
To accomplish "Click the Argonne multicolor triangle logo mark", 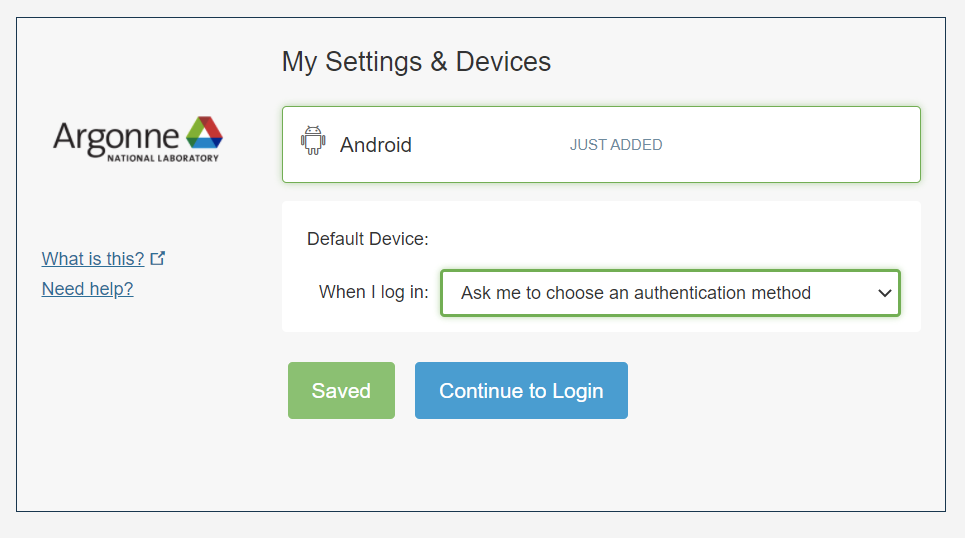I will pos(204,132).
